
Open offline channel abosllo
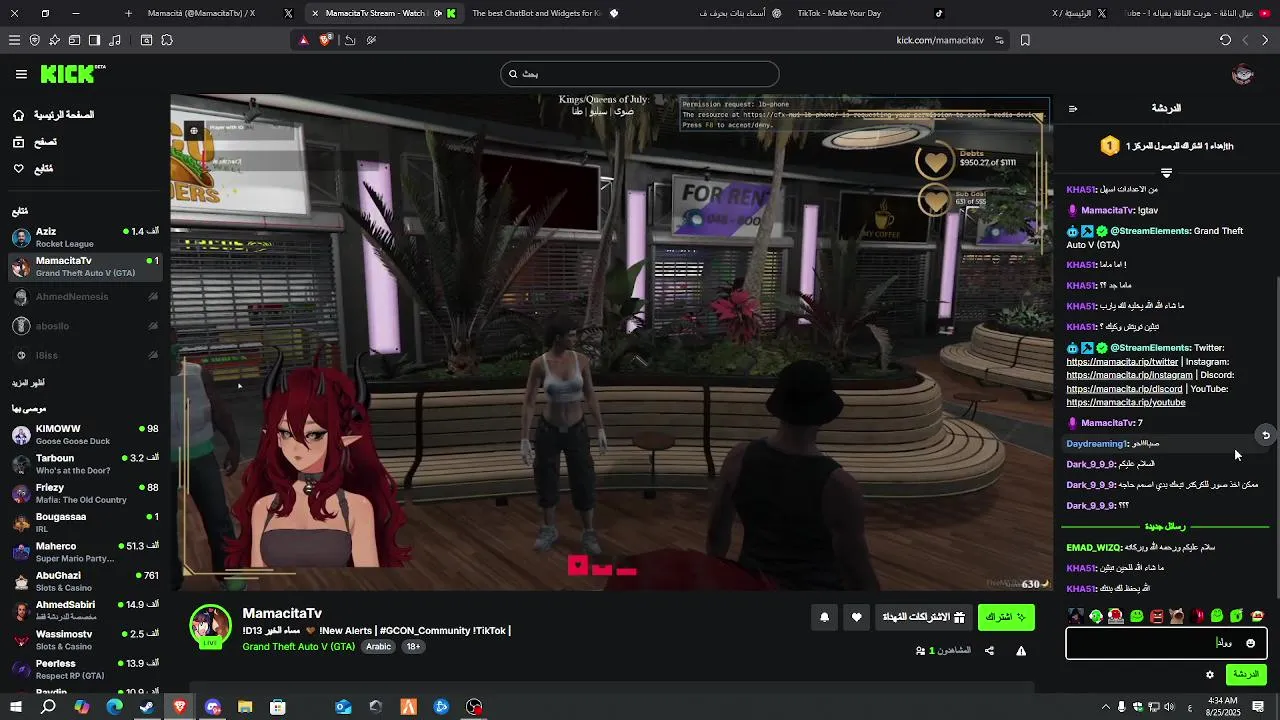tap(85, 326)
